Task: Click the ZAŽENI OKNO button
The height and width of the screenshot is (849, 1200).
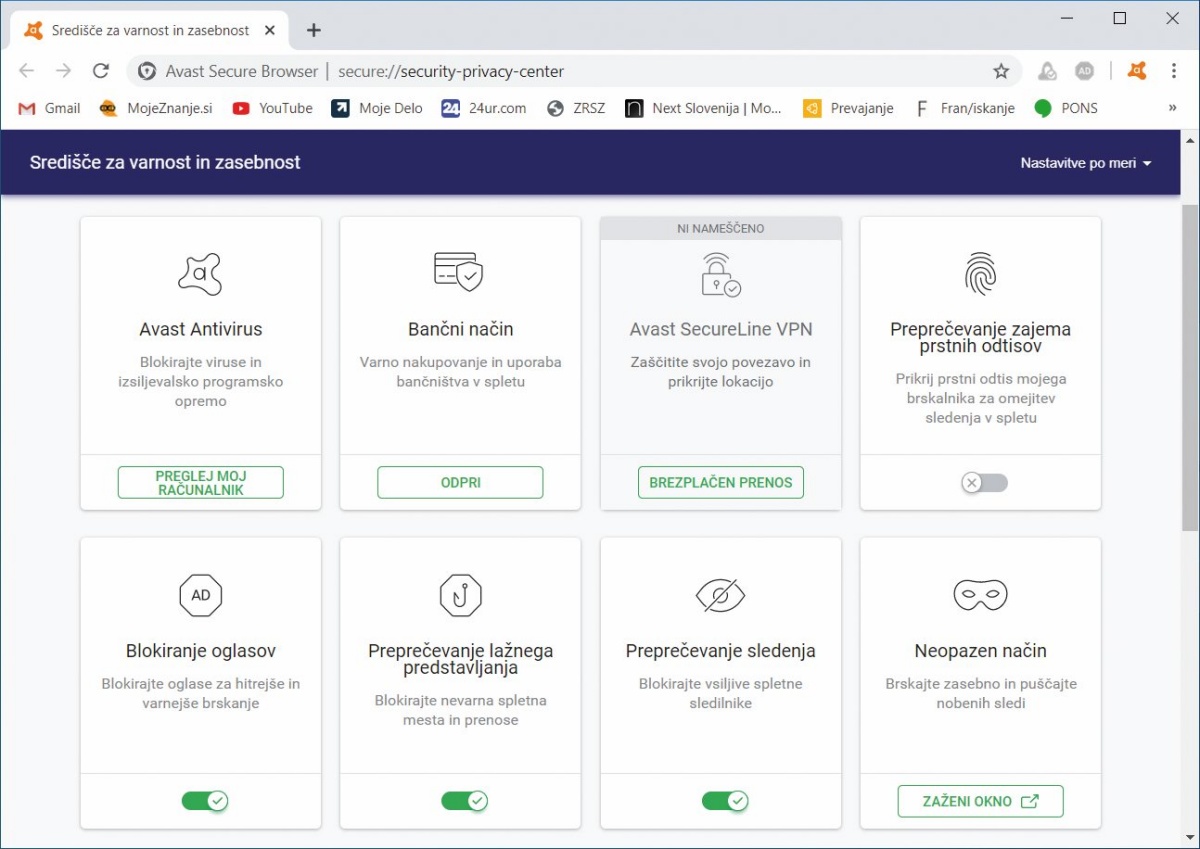Action: point(980,801)
